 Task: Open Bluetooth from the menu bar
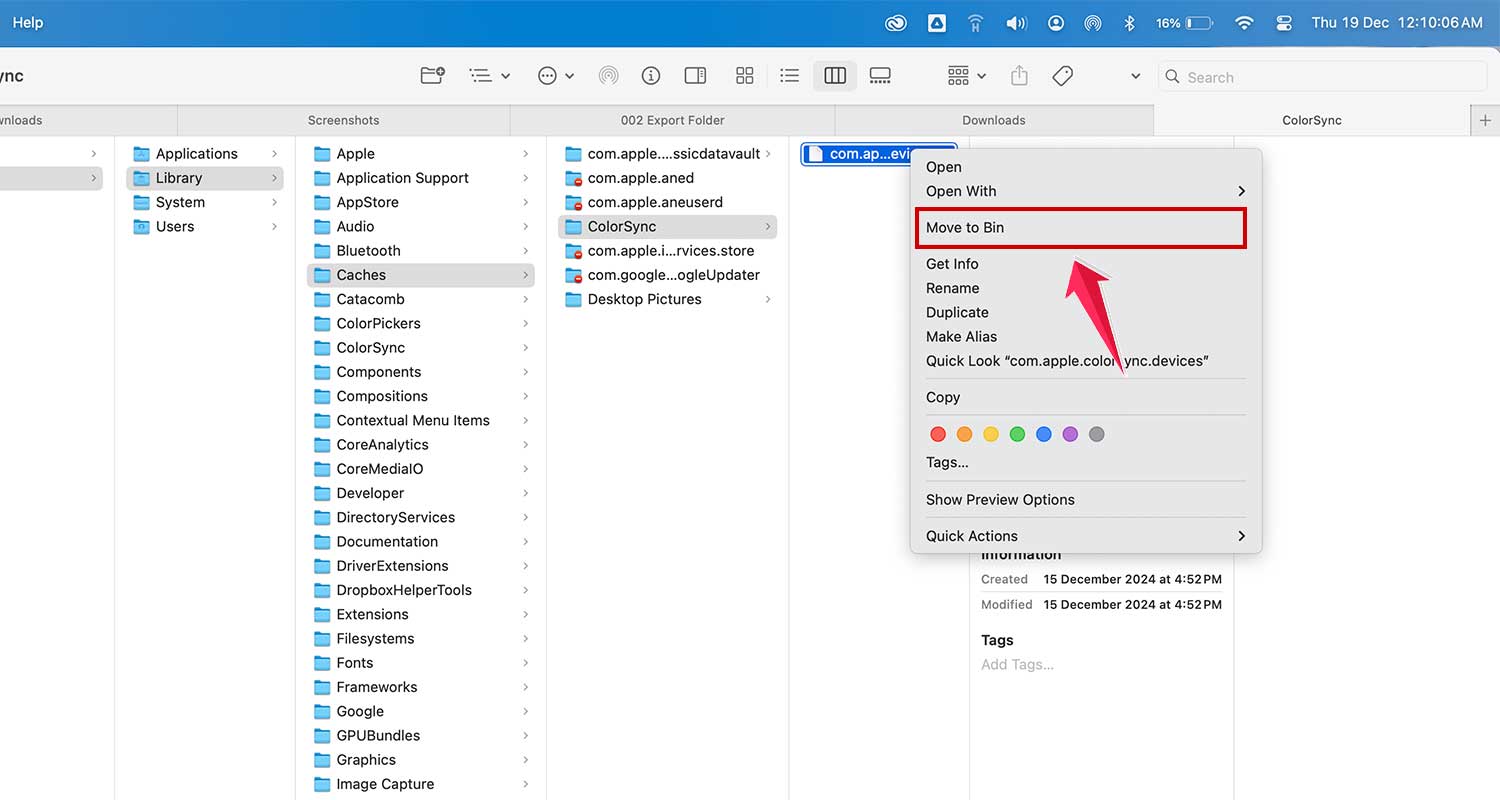[x=1129, y=22]
